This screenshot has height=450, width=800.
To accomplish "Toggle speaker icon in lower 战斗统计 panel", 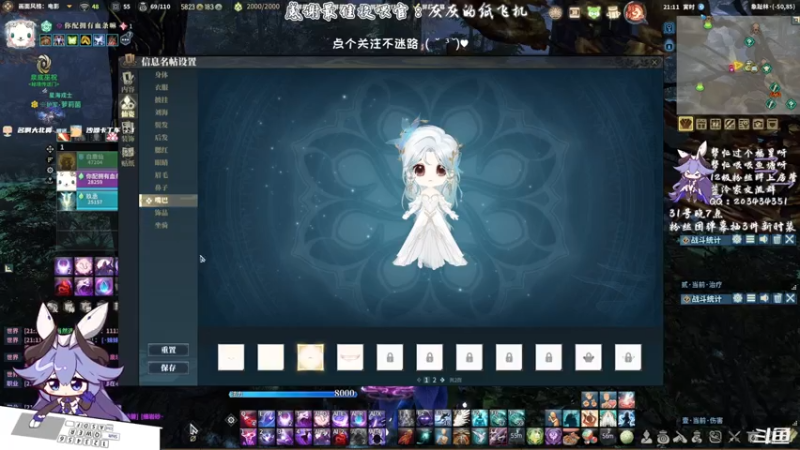I will click(764, 298).
